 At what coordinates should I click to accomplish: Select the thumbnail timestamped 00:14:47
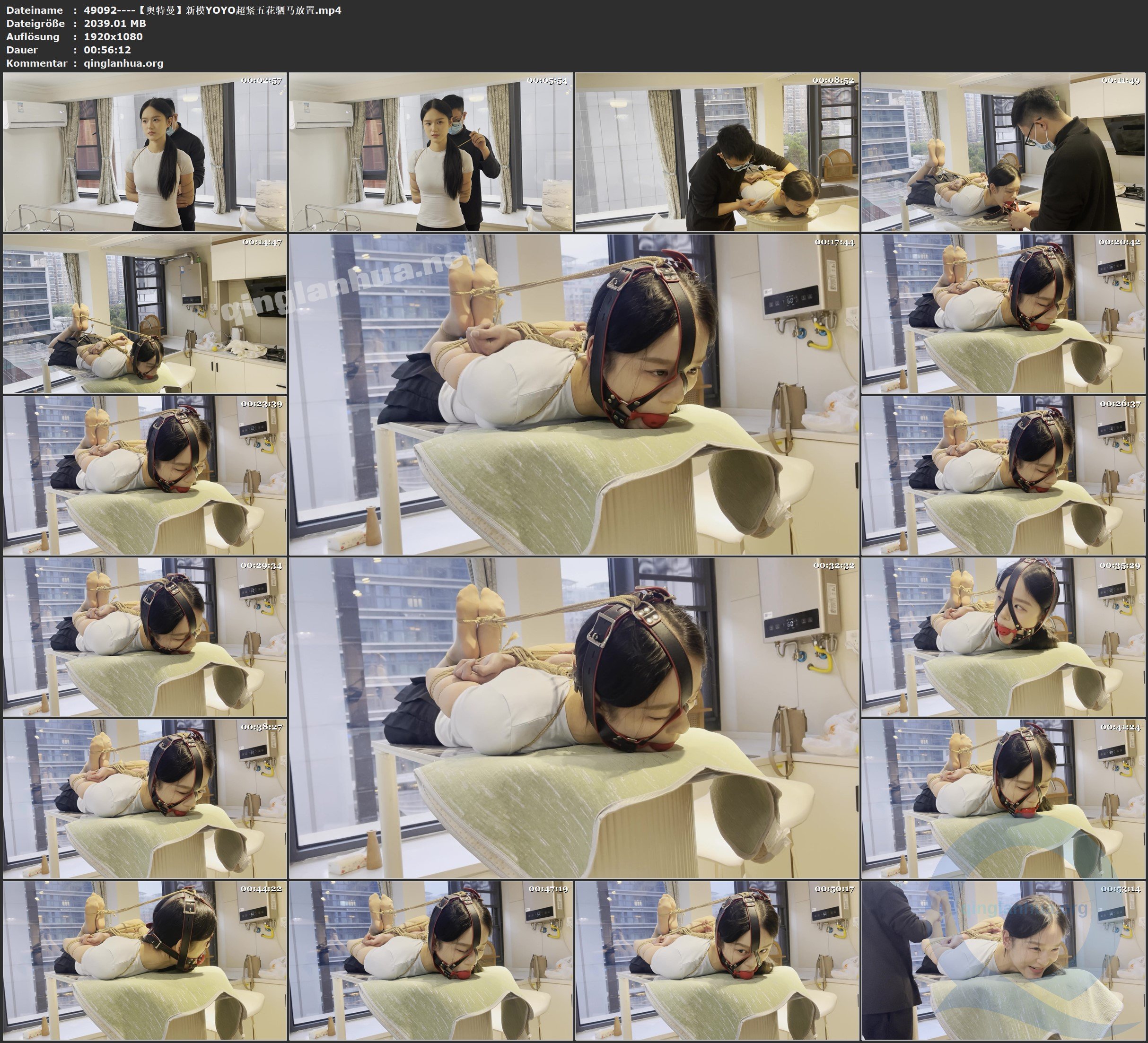[145, 313]
